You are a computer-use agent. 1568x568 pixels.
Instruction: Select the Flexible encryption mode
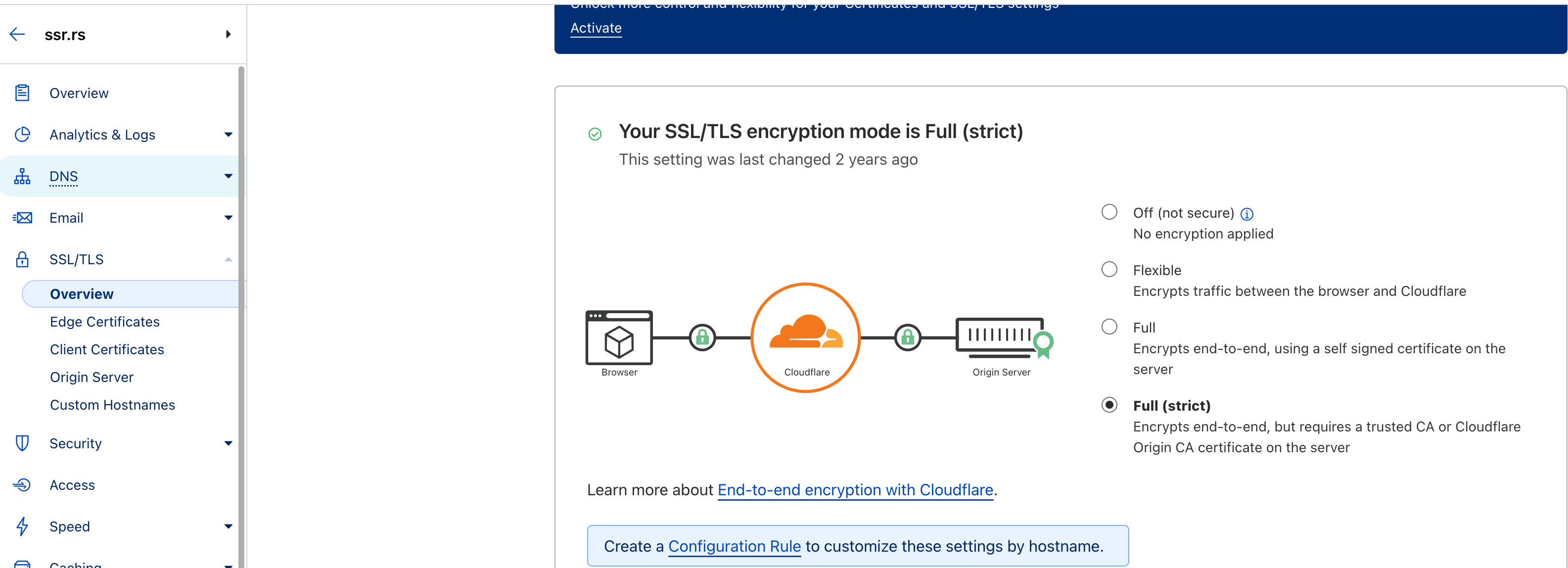click(1109, 270)
